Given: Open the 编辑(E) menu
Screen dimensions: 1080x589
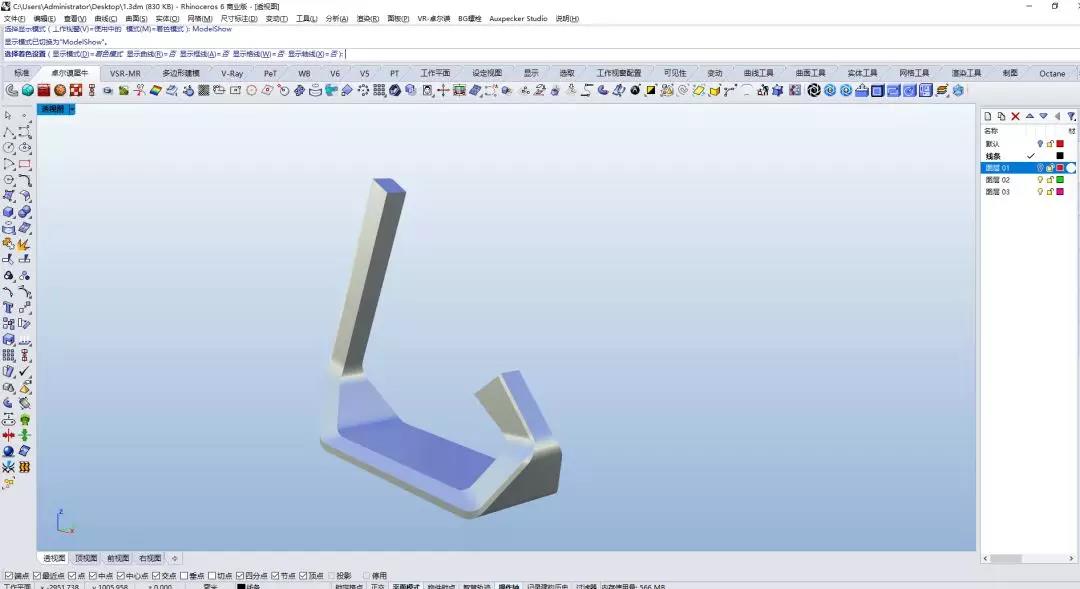Looking at the screenshot, I should 44,19.
